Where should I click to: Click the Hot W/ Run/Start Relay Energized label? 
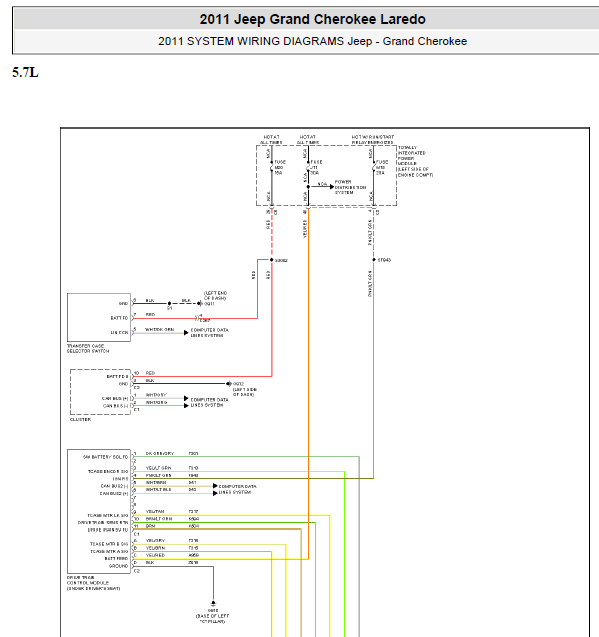(372, 140)
